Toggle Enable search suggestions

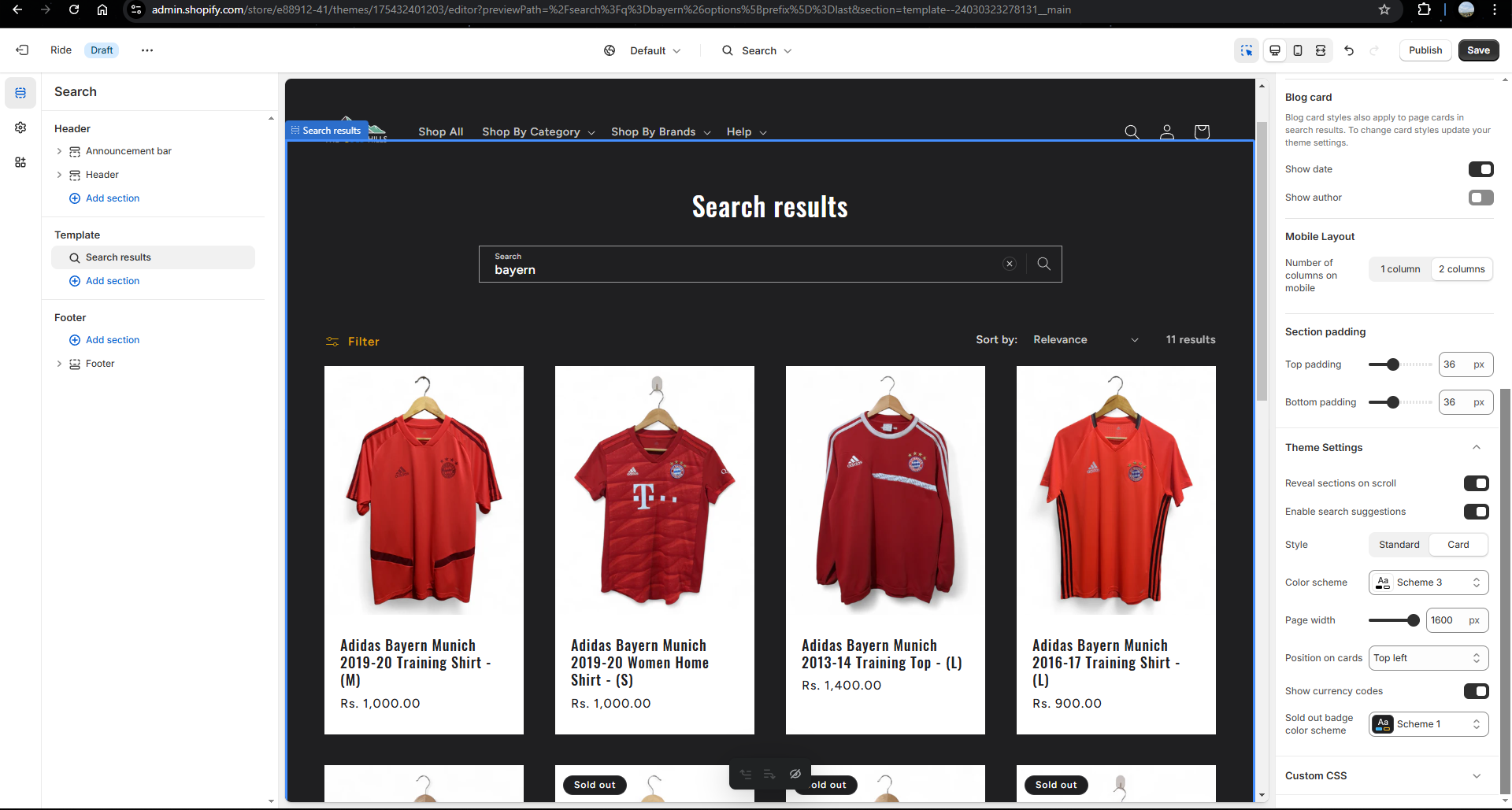[x=1477, y=512]
